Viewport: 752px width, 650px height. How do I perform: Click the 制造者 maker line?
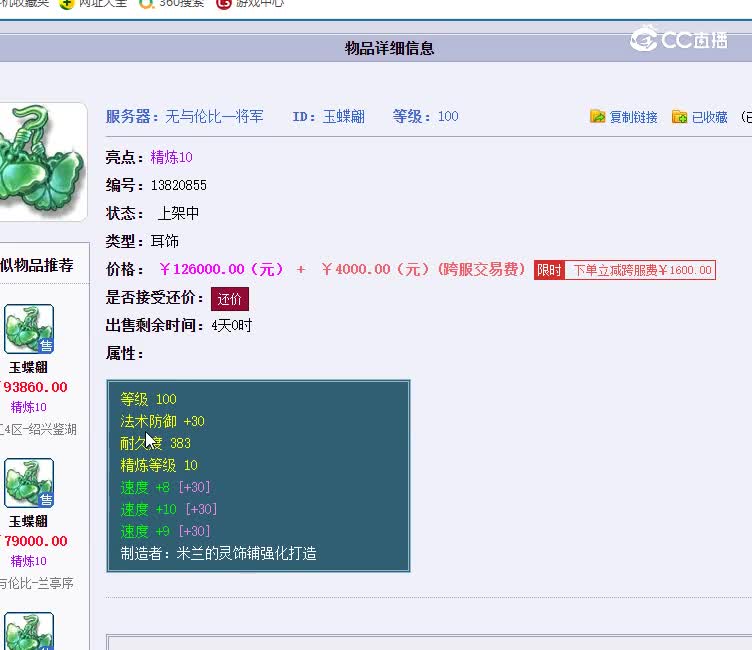pos(218,554)
